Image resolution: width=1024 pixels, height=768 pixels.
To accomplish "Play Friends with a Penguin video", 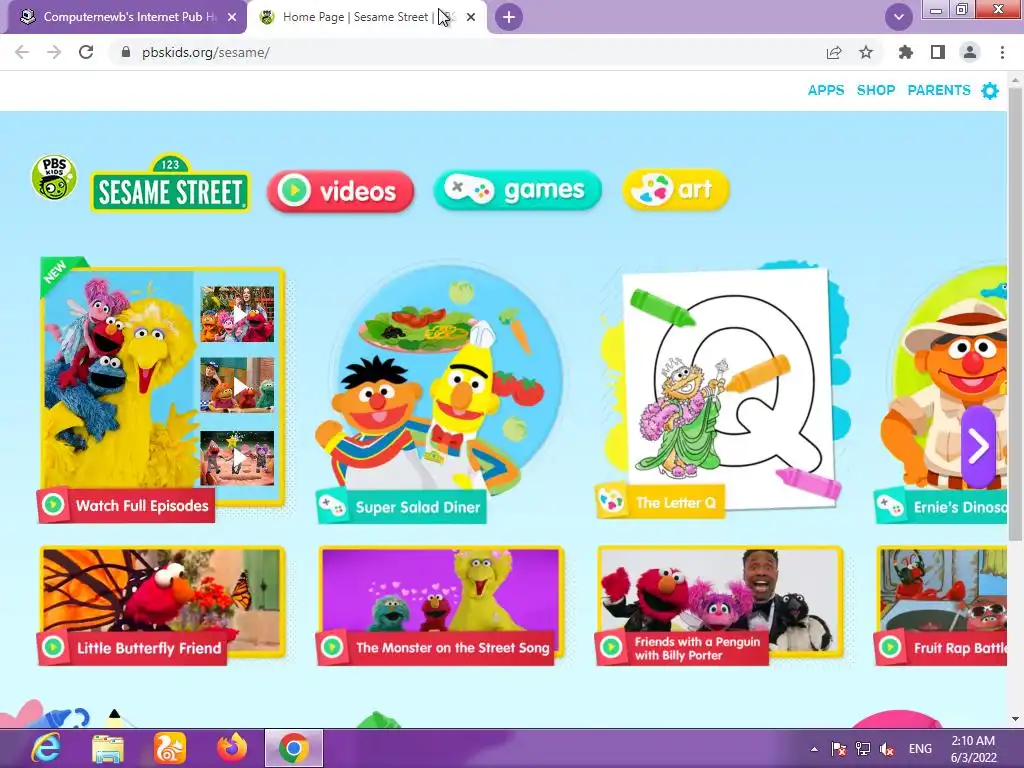I will click(x=720, y=605).
